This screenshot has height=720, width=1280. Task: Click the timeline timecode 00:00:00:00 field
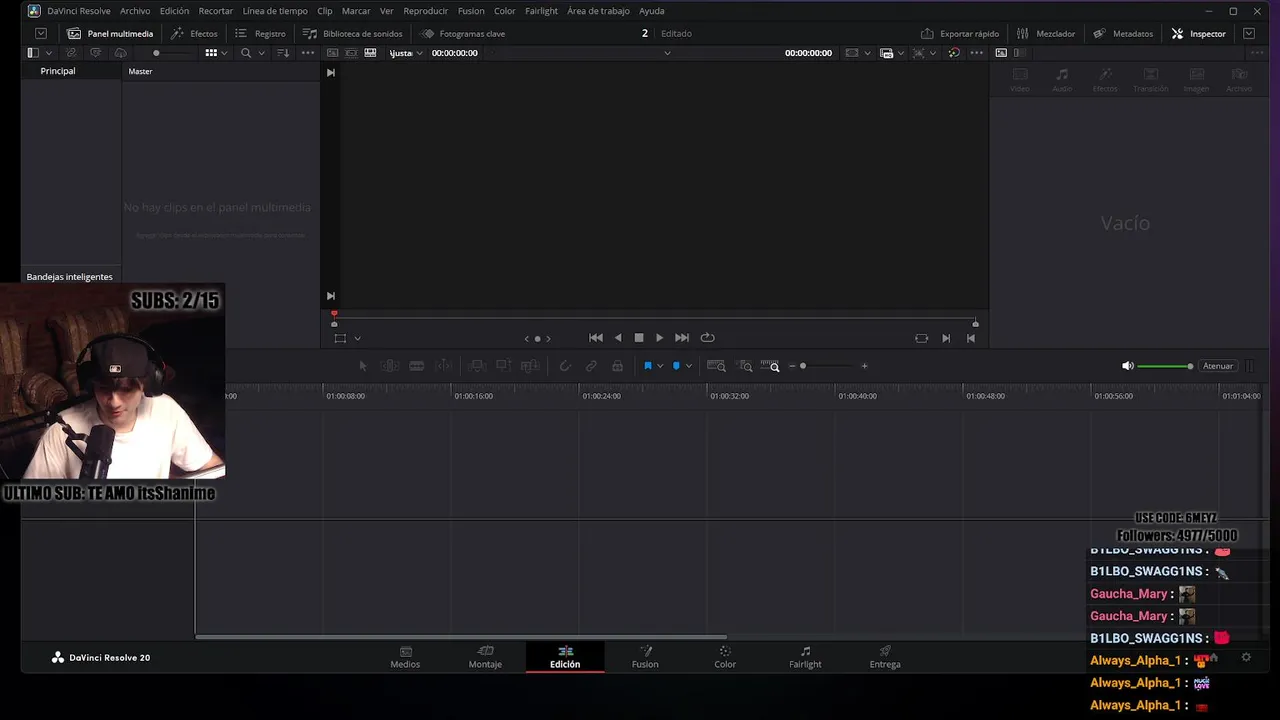pyautogui.click(x=808, y=53)
